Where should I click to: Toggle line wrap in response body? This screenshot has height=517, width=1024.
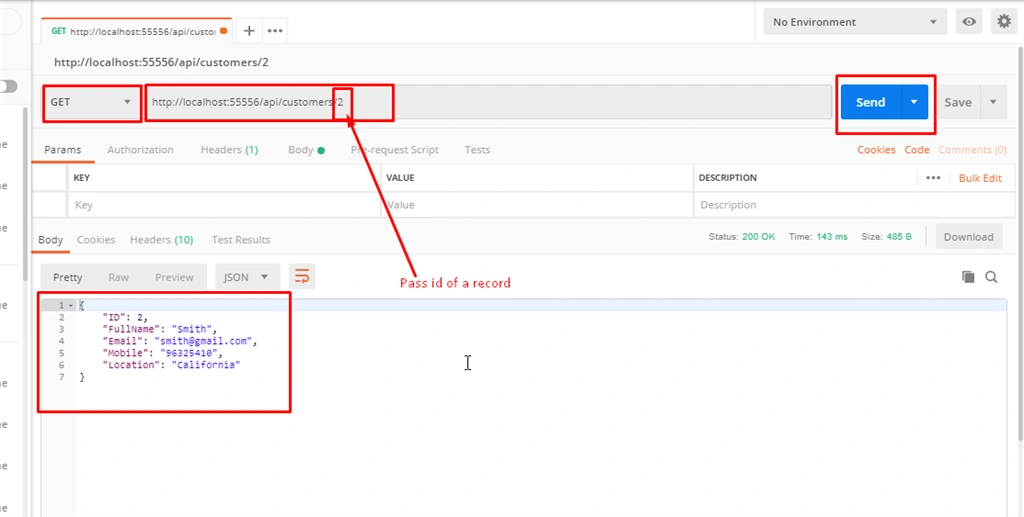tap(302, 277)
